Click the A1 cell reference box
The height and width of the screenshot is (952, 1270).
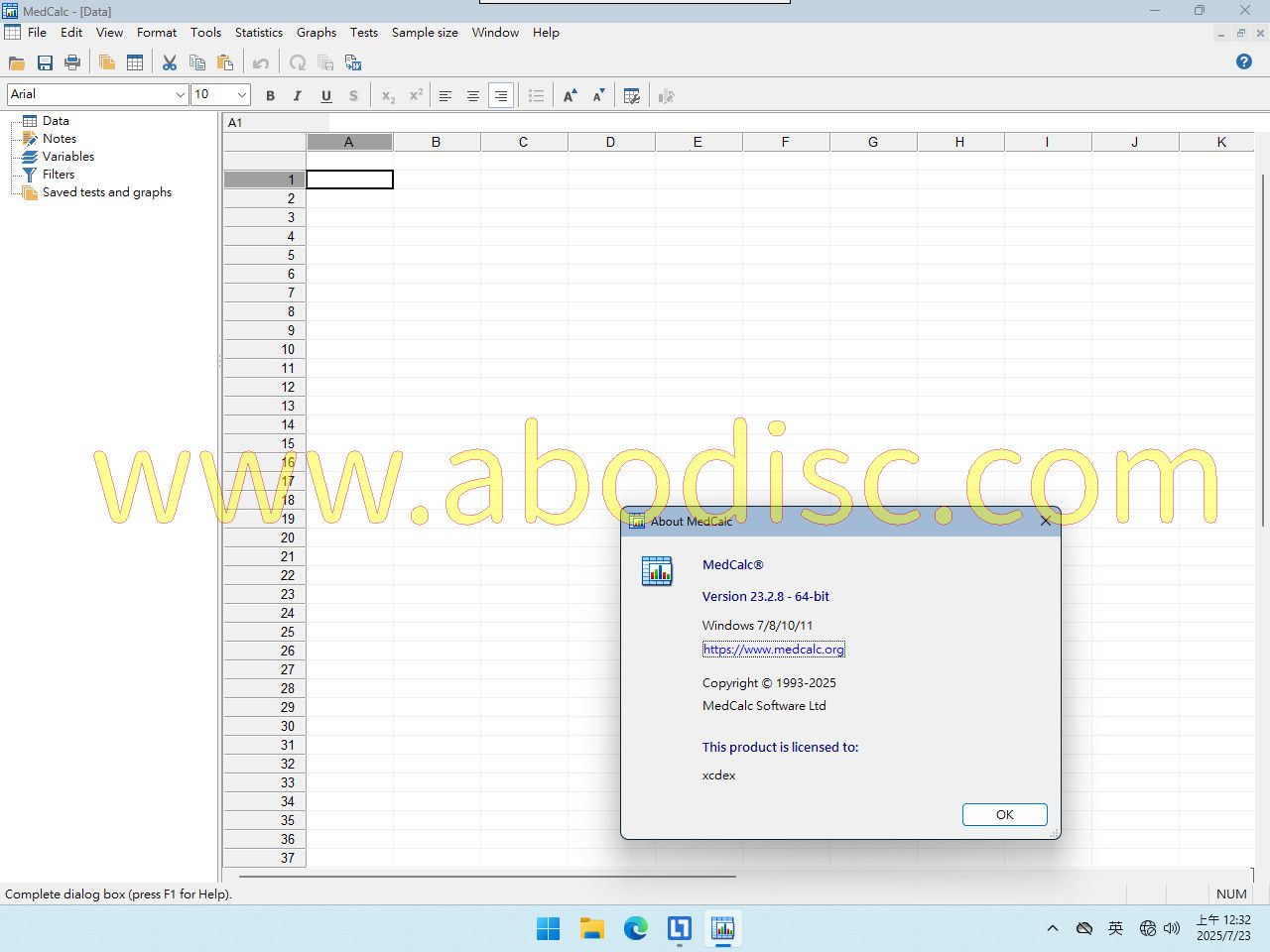pyautogui.click(x=276, y=123)
